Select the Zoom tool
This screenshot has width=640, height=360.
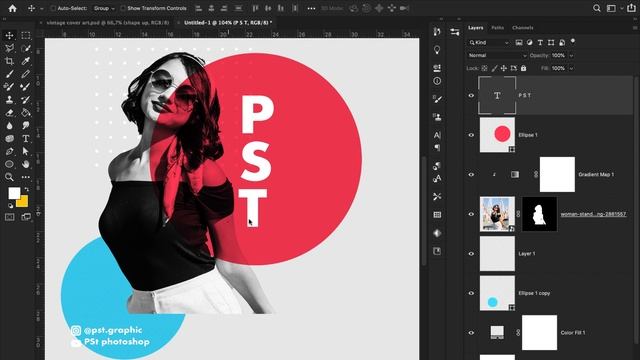tap(9, 177)
